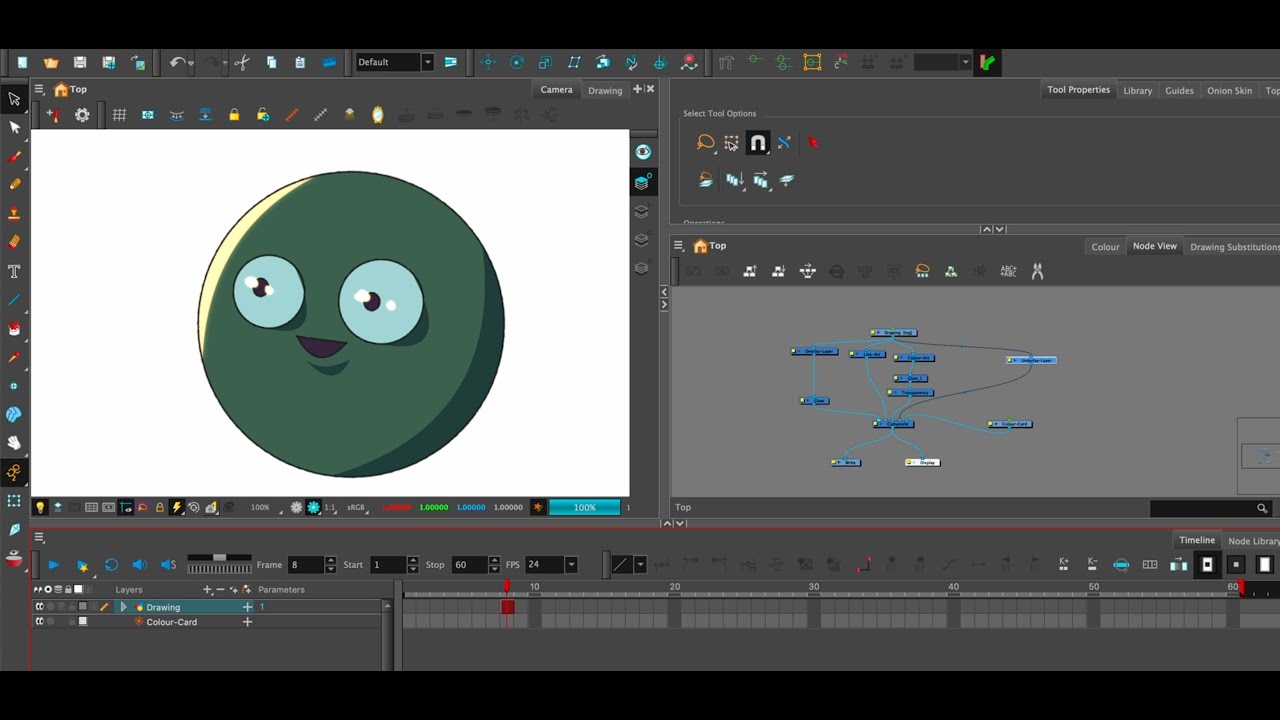Click the Translate tool in top toolbar

(x=488, y=62)
